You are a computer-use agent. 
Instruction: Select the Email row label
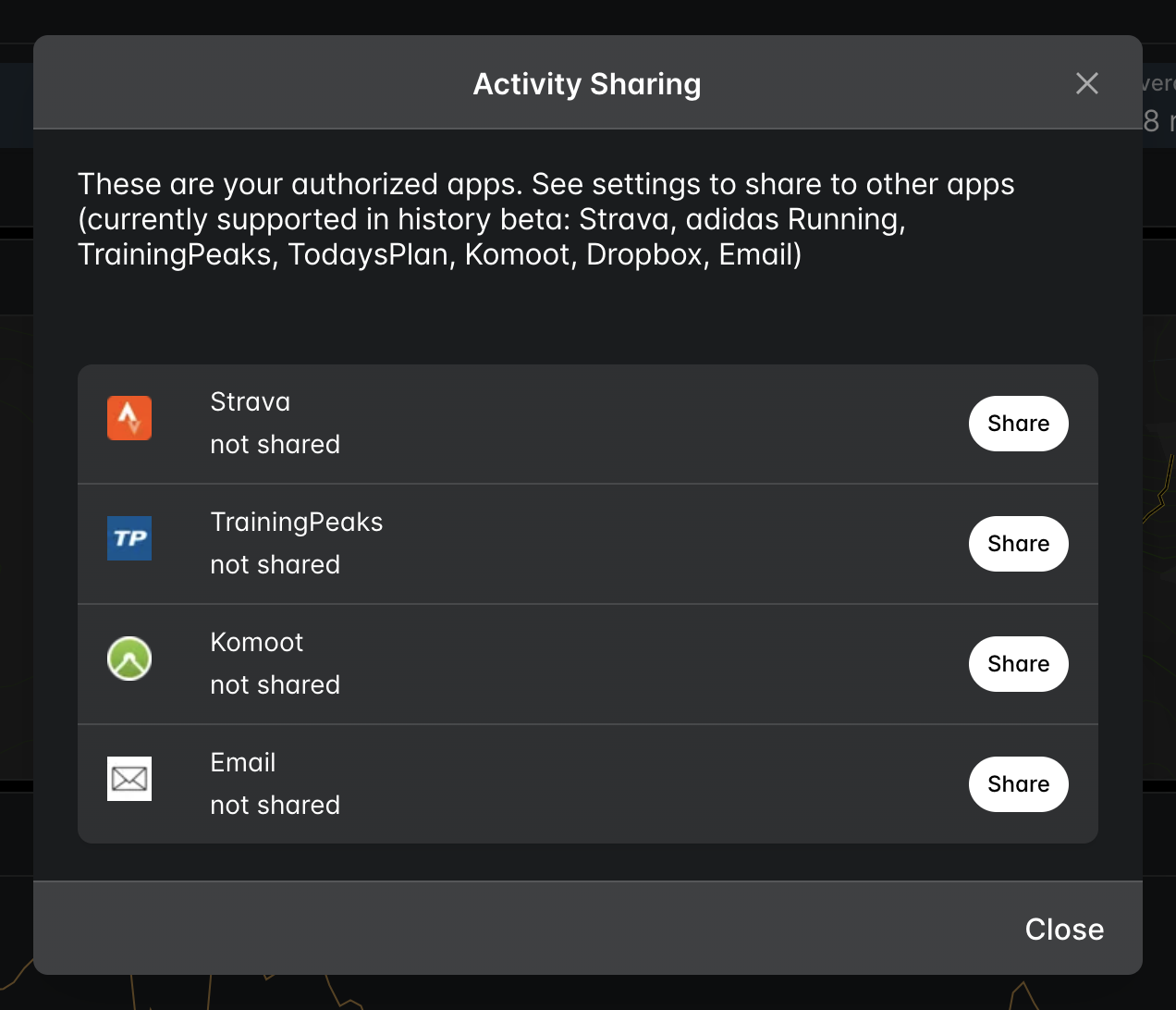pos(243,763)
